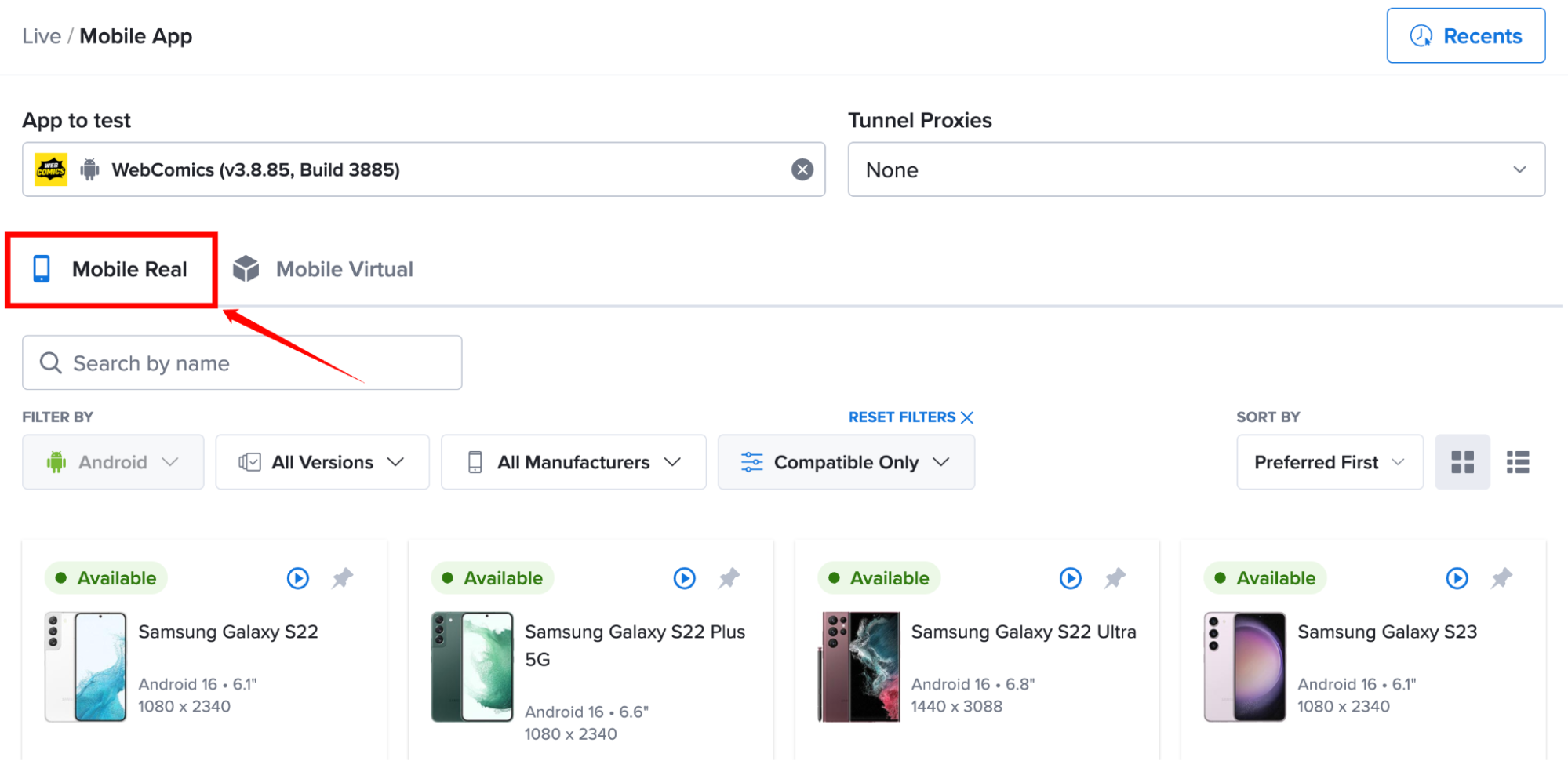Open the App to test field
Screen dimensions: 1568x761
click(424, 169)
